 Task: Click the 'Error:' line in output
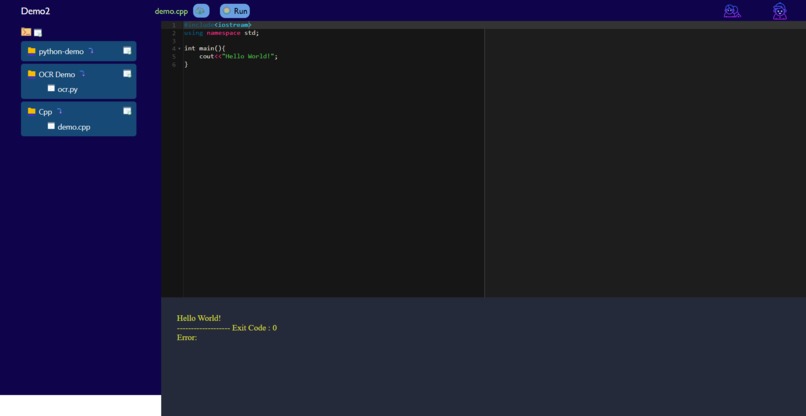tap(187, 338)
